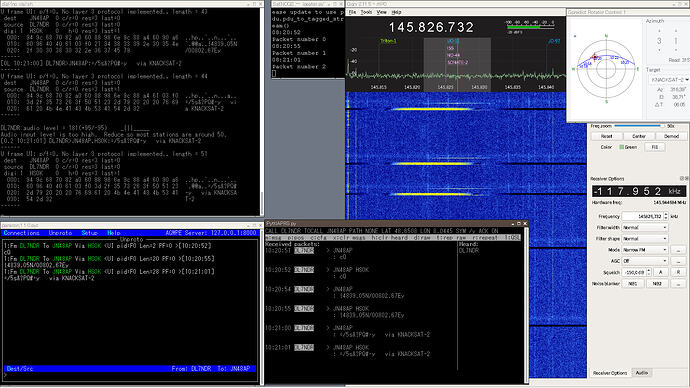Open the File menu in Gqrx
Image resolution: width=690 pixels, height=388 pixels.
(x=352, y=12)
